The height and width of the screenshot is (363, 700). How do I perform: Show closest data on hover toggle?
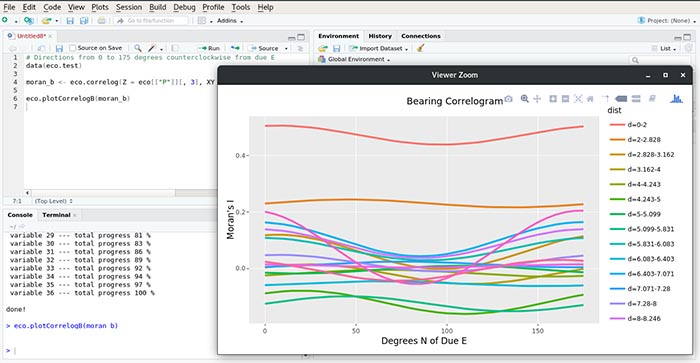[621, 99]
